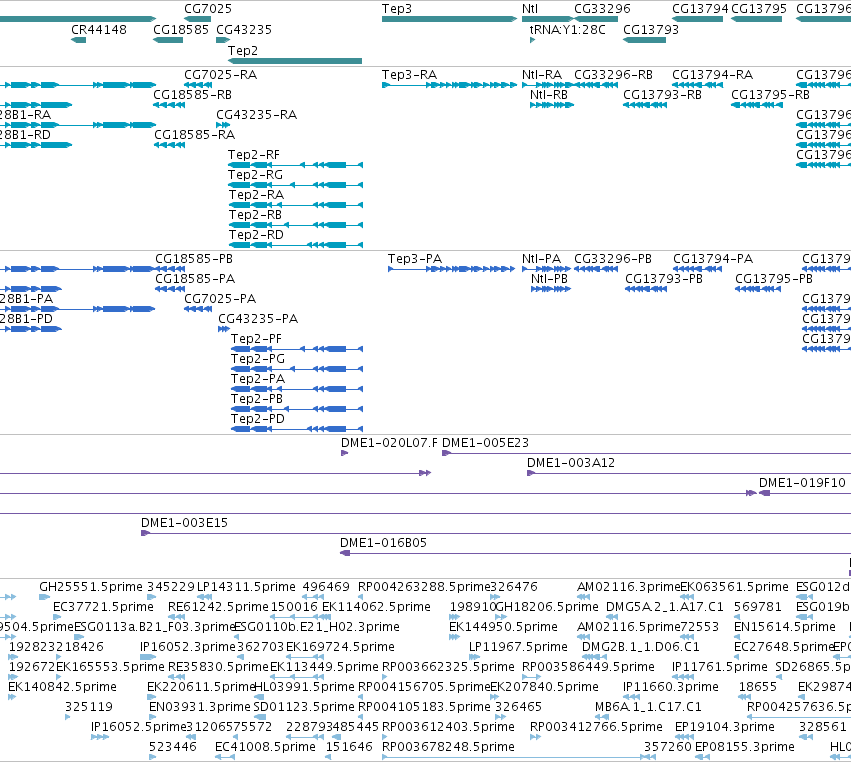Select BAC clone DME1-003A12 label
851x762 pixels.
[571, 462]
